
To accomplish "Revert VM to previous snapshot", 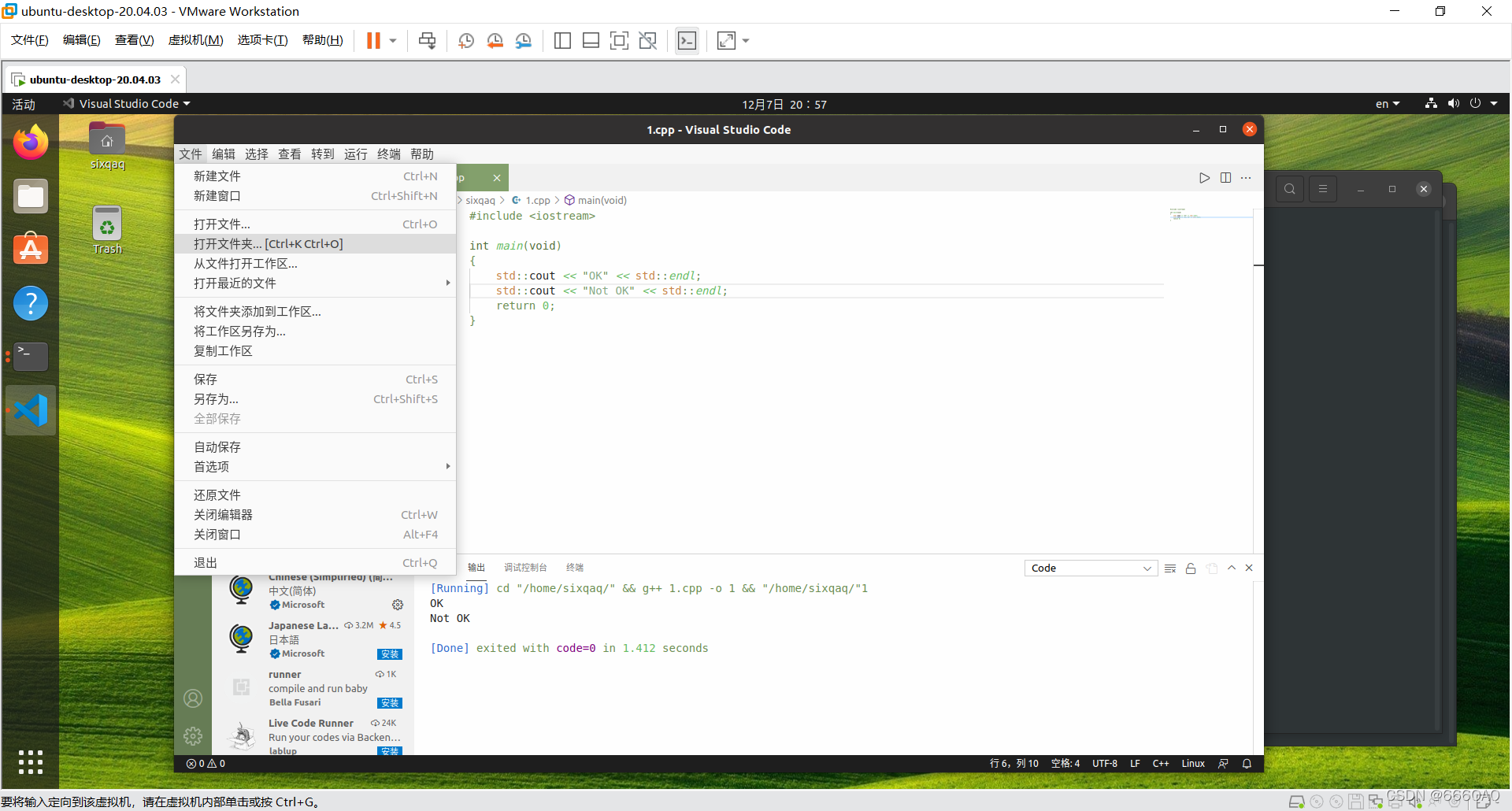I will point(495,41).
